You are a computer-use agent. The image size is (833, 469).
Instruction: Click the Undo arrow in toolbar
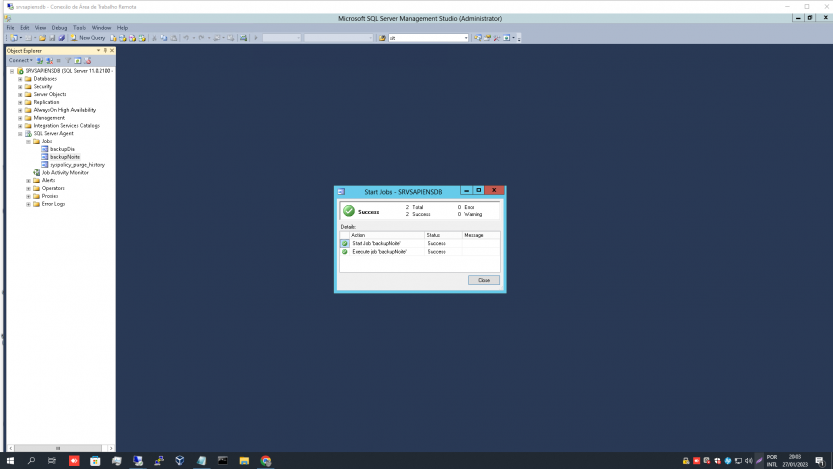pos(186,38)
